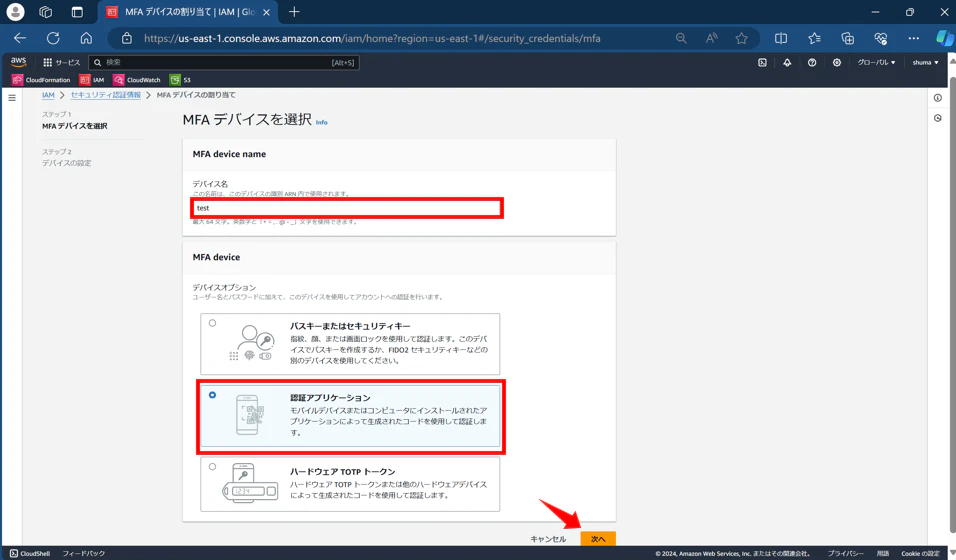Switch to MFA device assignment tab
The height and width of the screenshot is (560, 956).
[x=189, y=12]
